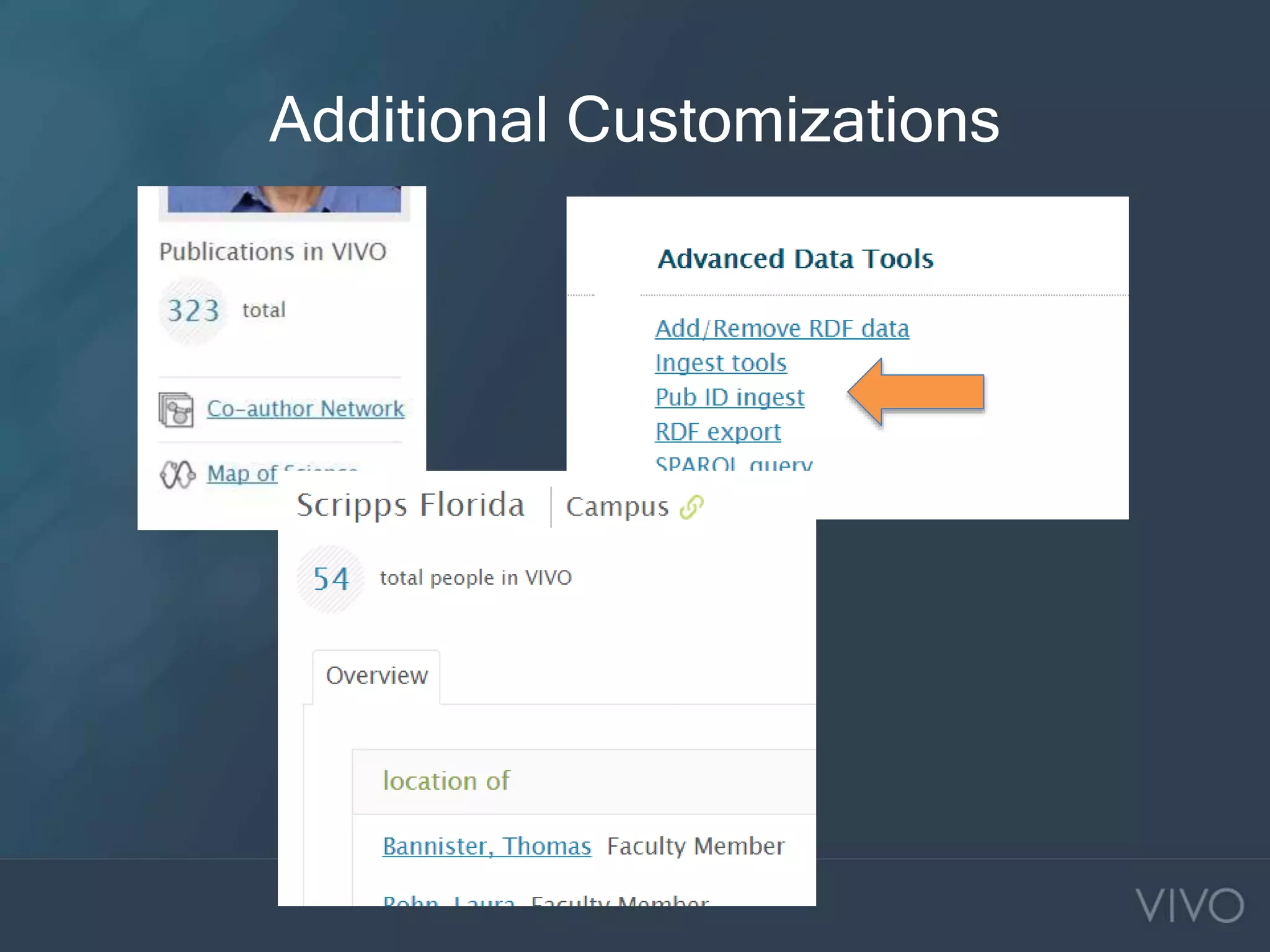Screen dimensions: 1270x952
Task: Click the 'total people in VIVO' label
Action: pos(476,578)
